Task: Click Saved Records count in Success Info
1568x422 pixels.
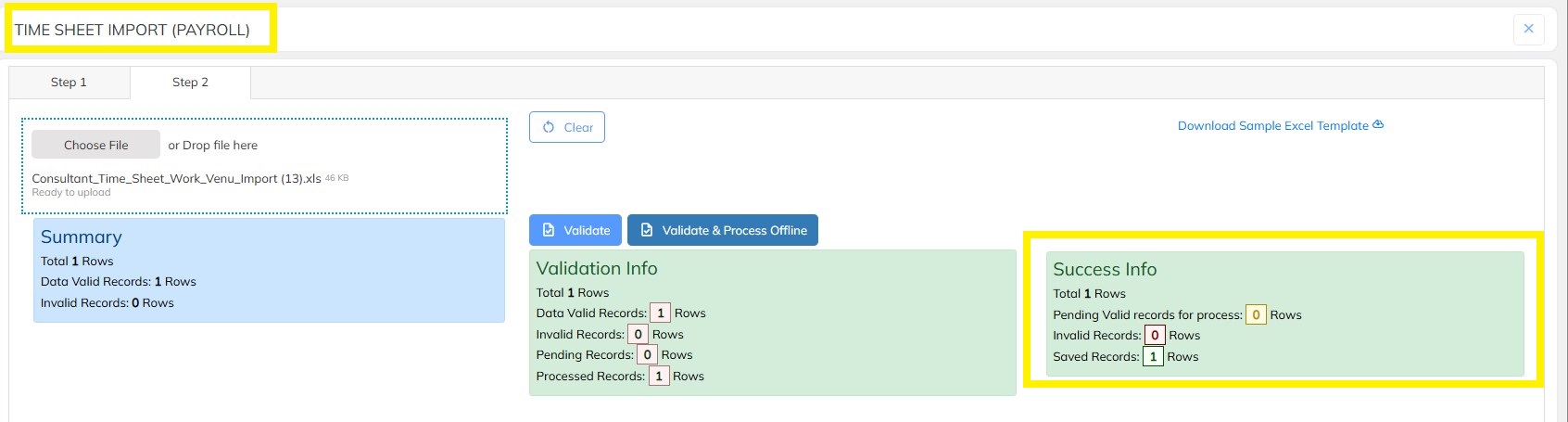Action: pos(1153,357)
